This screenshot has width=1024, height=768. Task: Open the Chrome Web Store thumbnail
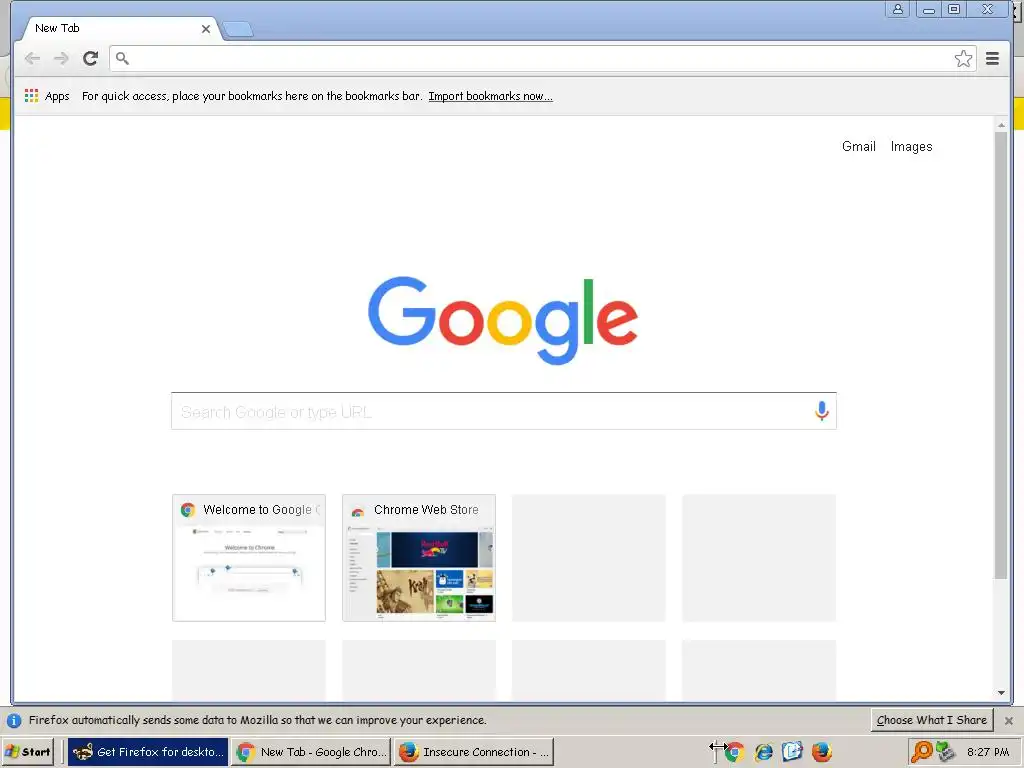click(x=419, y=558)
